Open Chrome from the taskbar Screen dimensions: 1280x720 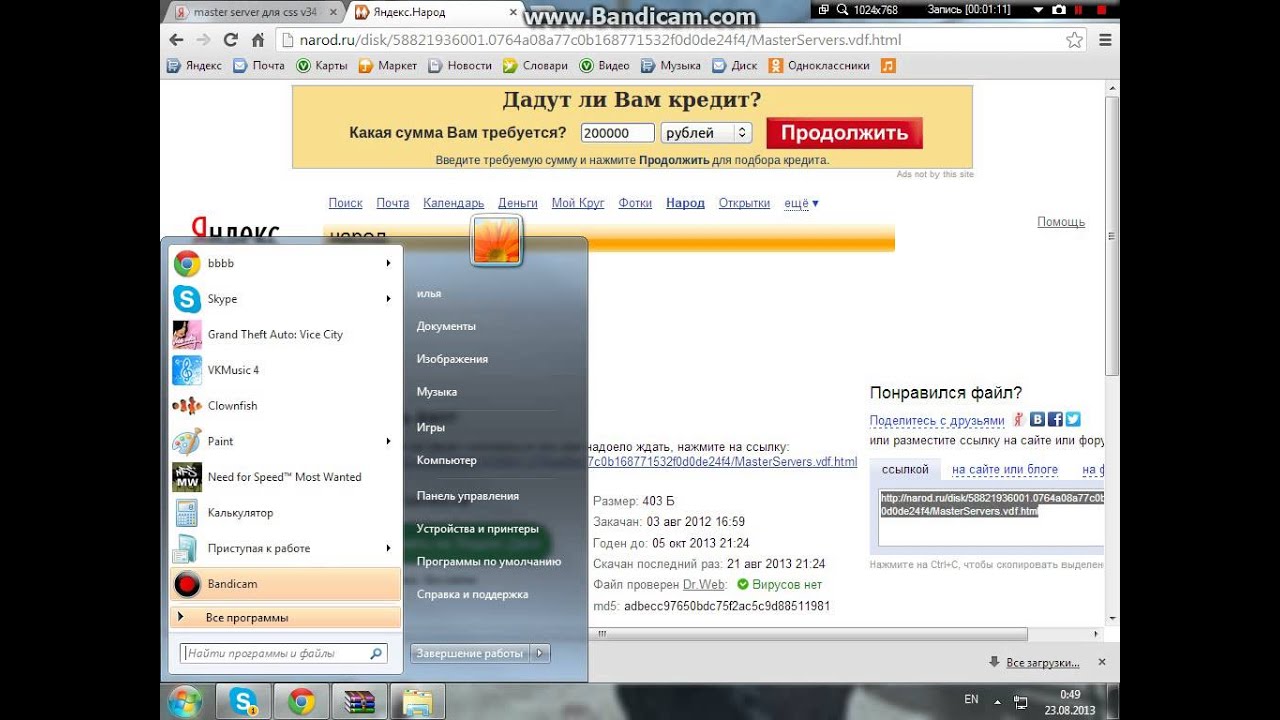click(x=301, y=702)
